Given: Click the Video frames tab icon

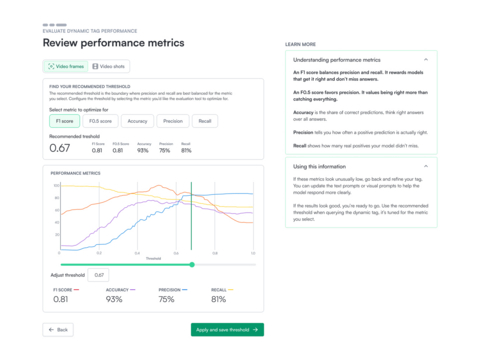Looking at the screenshot, I should click(x=51, y=66).
